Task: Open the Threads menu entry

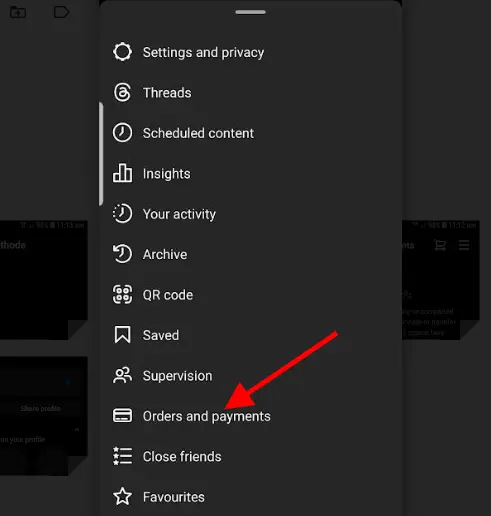Action: (167, 93)
